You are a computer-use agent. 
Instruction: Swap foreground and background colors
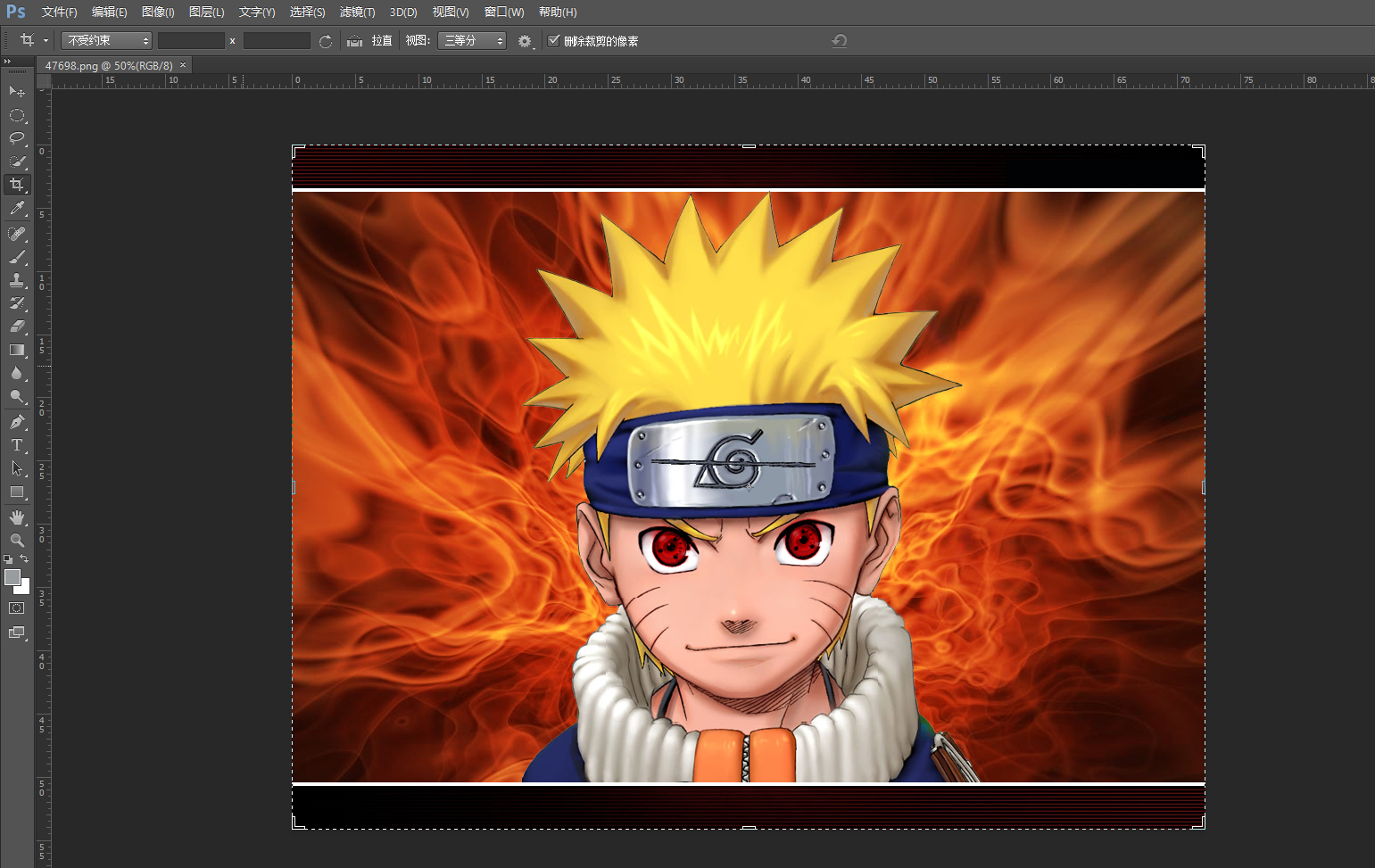pyautogui.click(x=24, y=559)
